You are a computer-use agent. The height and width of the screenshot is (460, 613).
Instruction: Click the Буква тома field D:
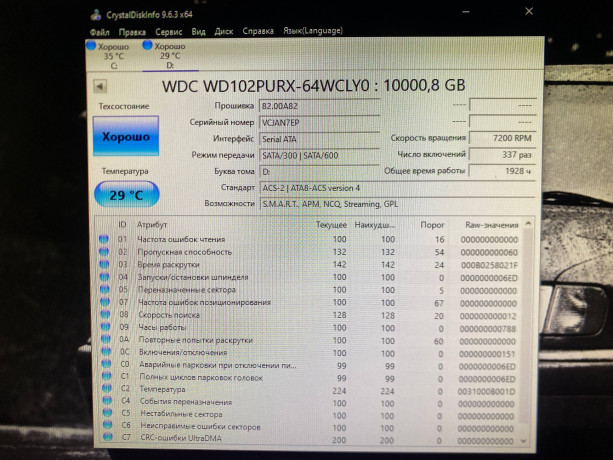tap(319, 172)
